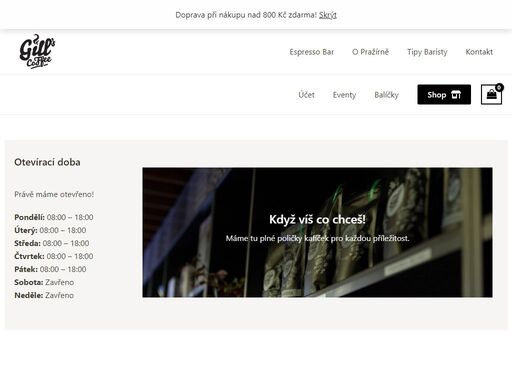Open the Účet account link
The image size is (512, 384).
[306, 95]
